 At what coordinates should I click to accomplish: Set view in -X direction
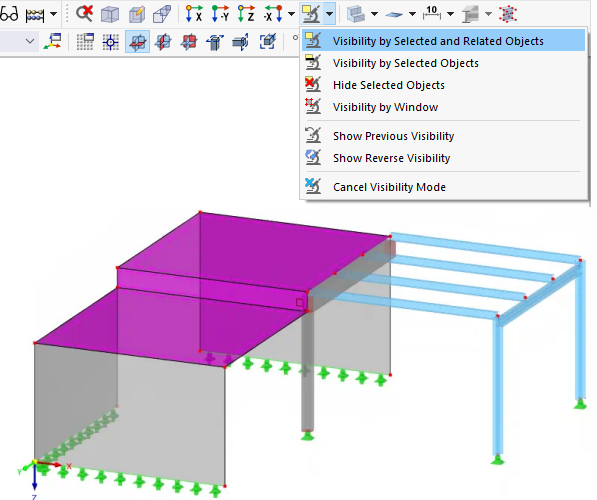coord(273,14)
